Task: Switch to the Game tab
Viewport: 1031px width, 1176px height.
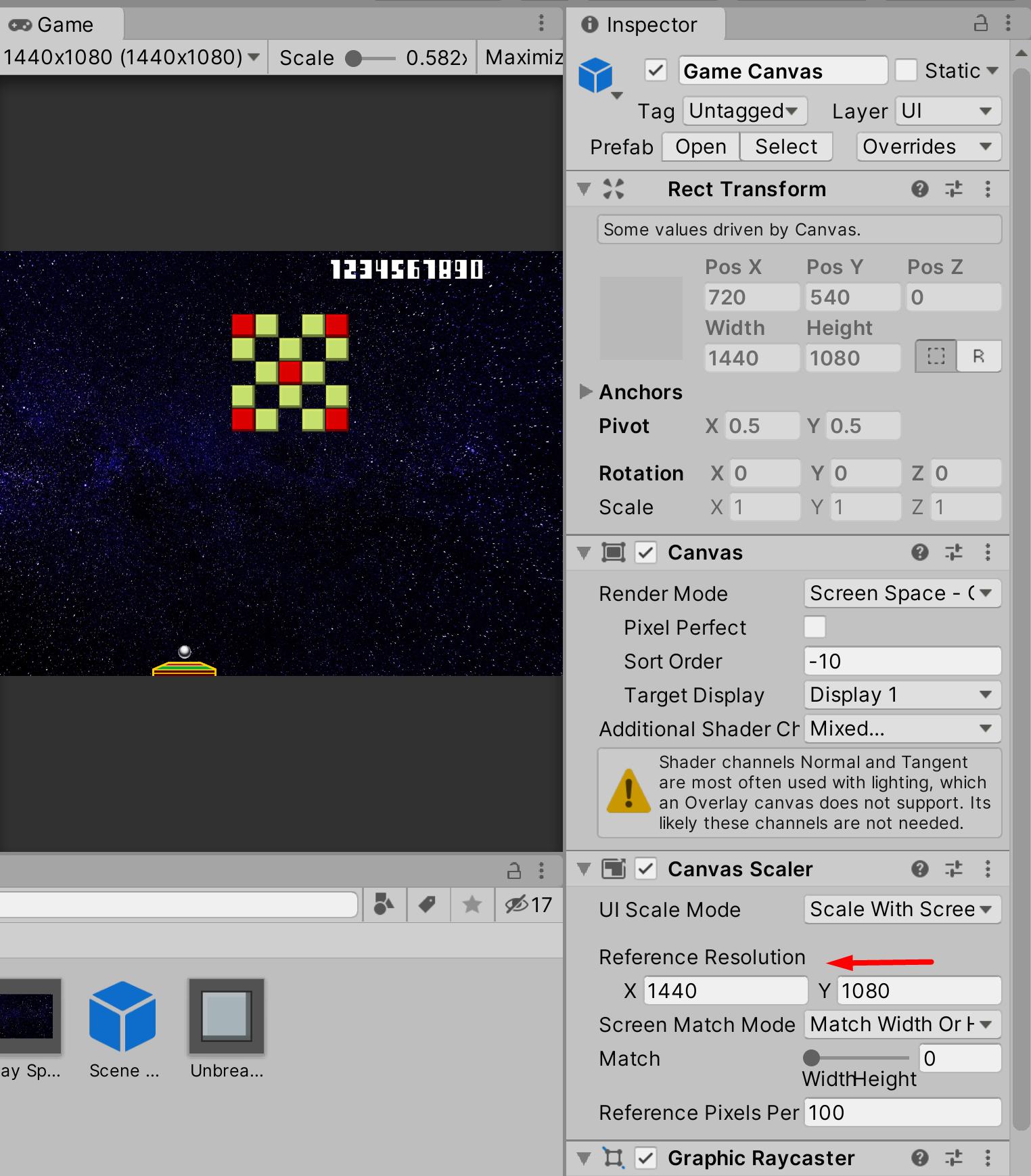Action: tap(61, 24)
